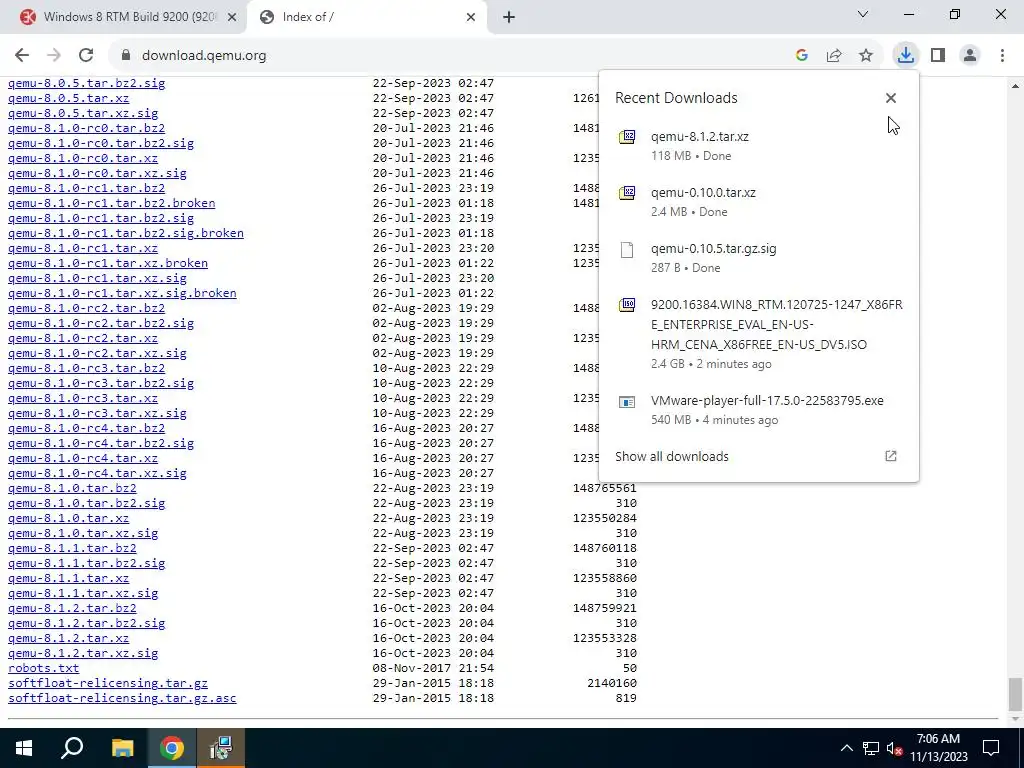Click qemu-0.10.5.tar.gz.sig download file icon
Viewport: 1024px width, 768px height.
pyautogui.click(x=627, y=249)
